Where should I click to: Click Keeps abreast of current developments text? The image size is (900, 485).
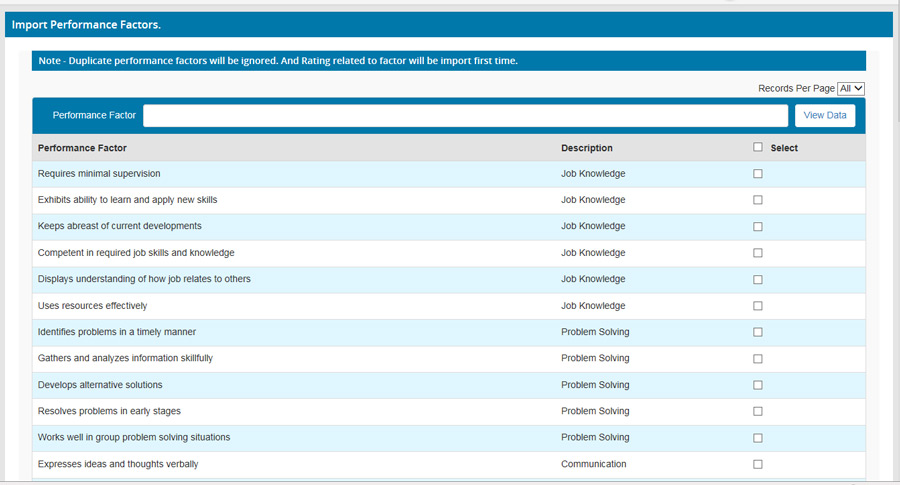coord(119,226)
